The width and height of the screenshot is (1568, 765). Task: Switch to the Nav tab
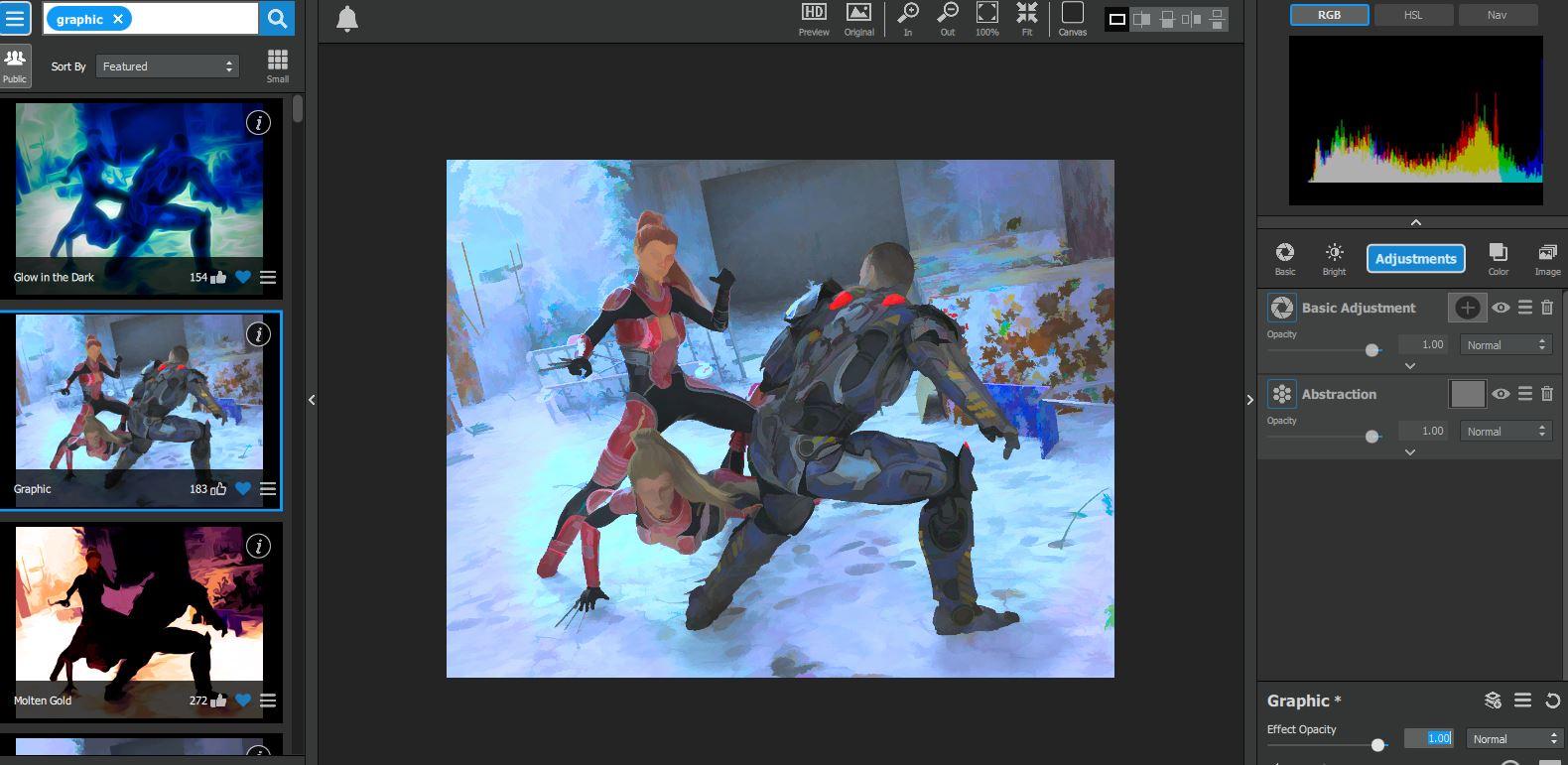coord(1498,15)
